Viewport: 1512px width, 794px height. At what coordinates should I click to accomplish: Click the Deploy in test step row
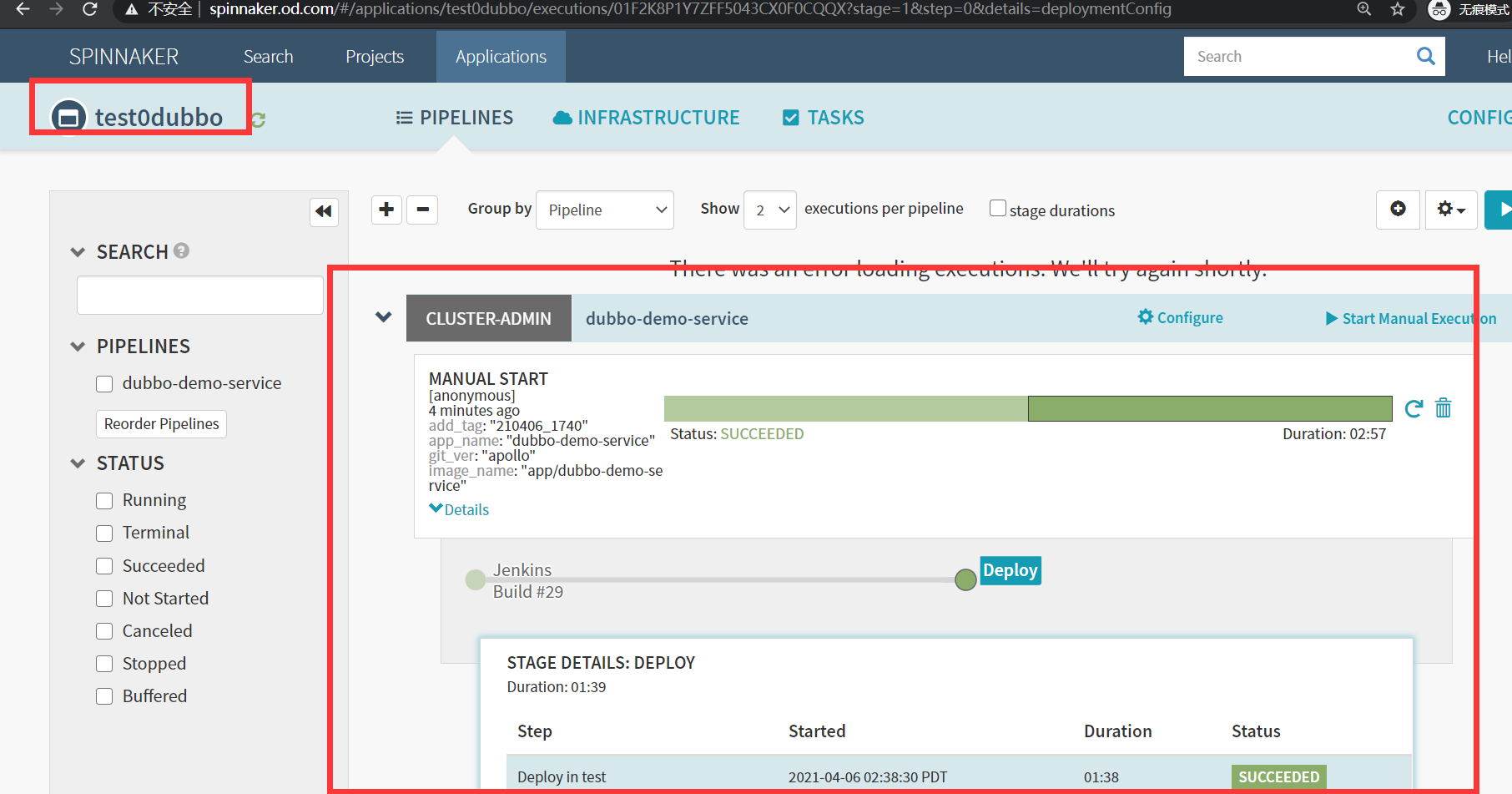point(959,776)
